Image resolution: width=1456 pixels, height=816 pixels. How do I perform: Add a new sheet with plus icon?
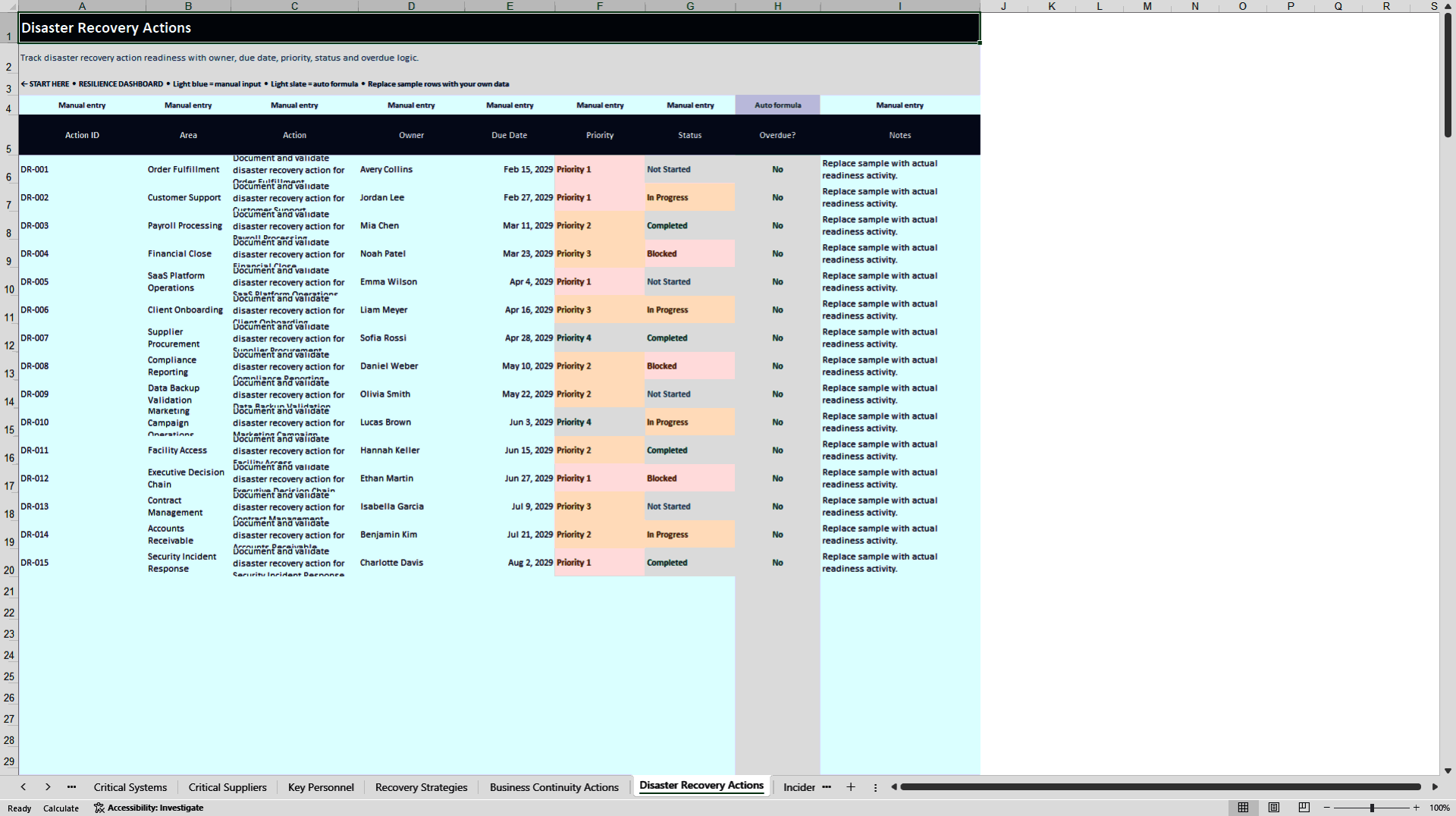pos(851,787)
